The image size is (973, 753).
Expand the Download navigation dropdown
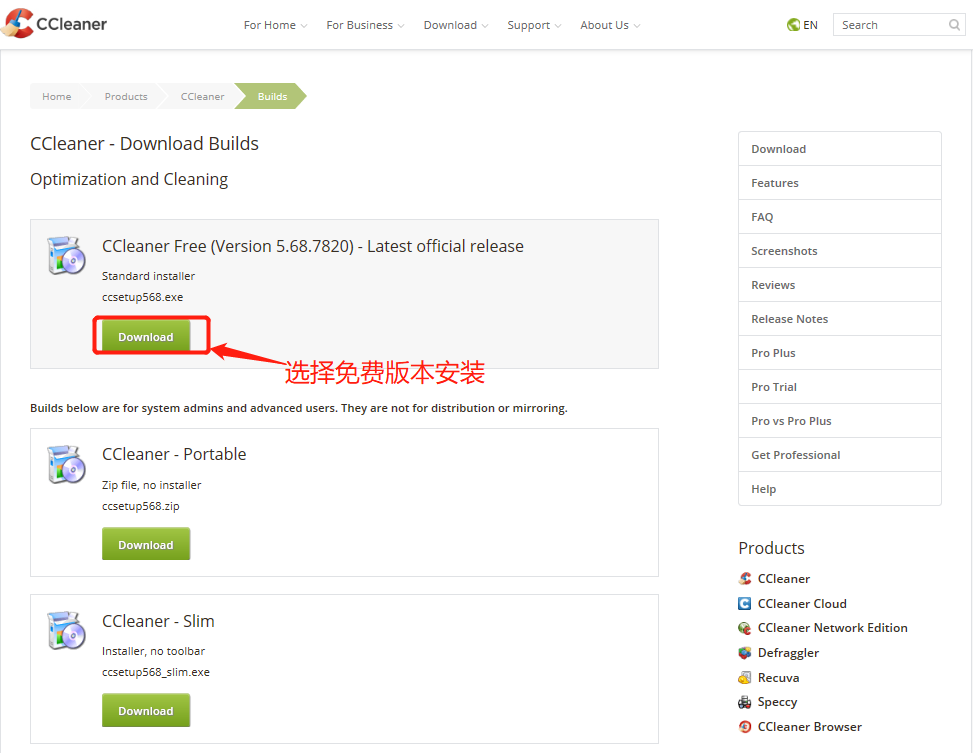coord(450,25)
